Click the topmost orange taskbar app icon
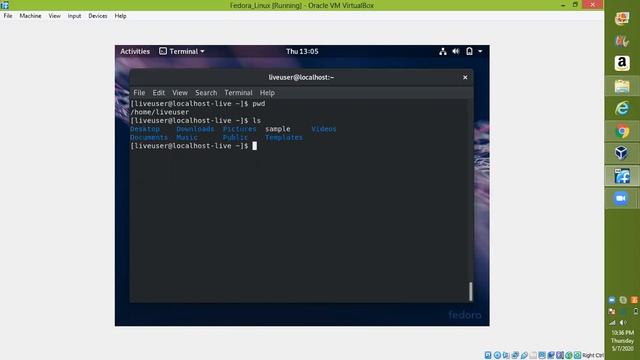The width and height of the screenshot is (640, 360). [x=622, y=18]
